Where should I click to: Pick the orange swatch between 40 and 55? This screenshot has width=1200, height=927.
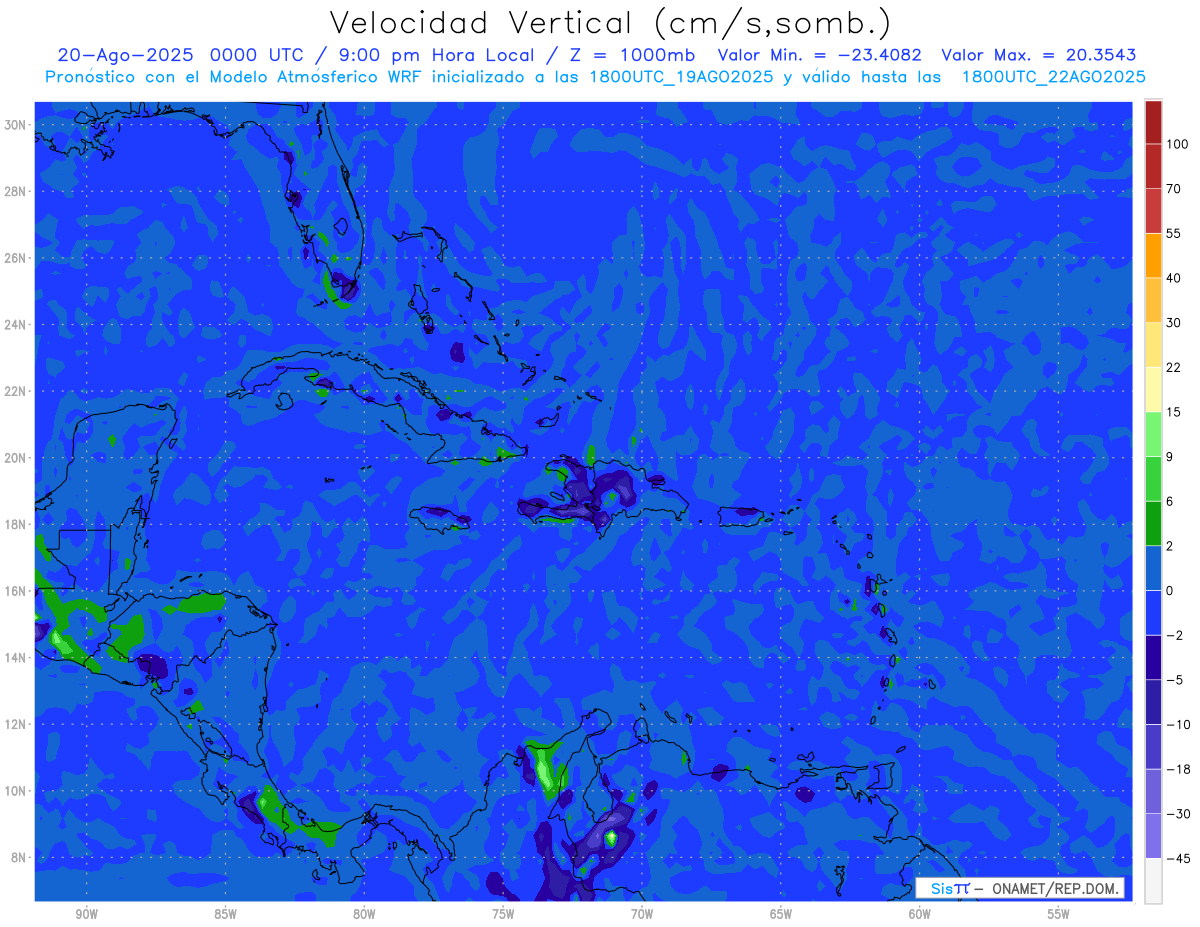click(x=1153, y=255)
